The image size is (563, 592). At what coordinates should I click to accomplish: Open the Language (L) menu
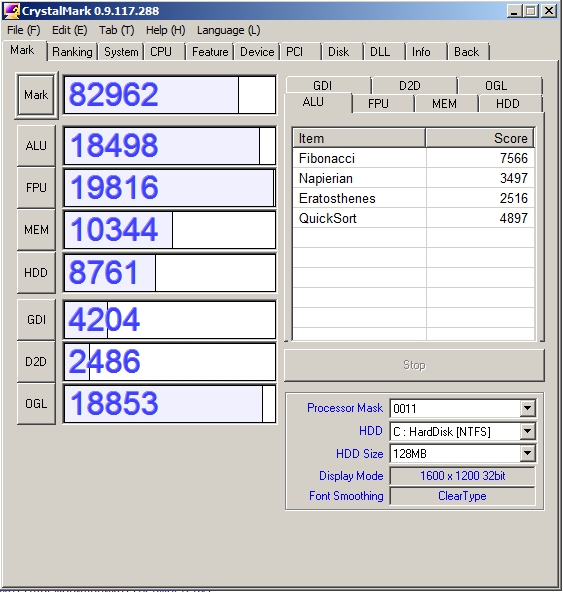click(228, 30)
